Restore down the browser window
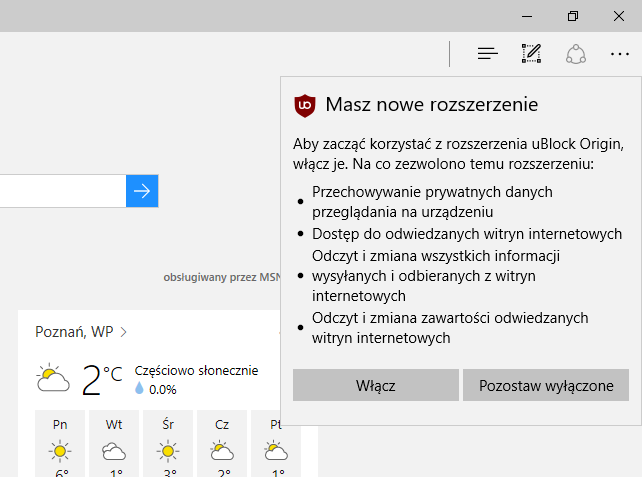 tap(573, 16)
